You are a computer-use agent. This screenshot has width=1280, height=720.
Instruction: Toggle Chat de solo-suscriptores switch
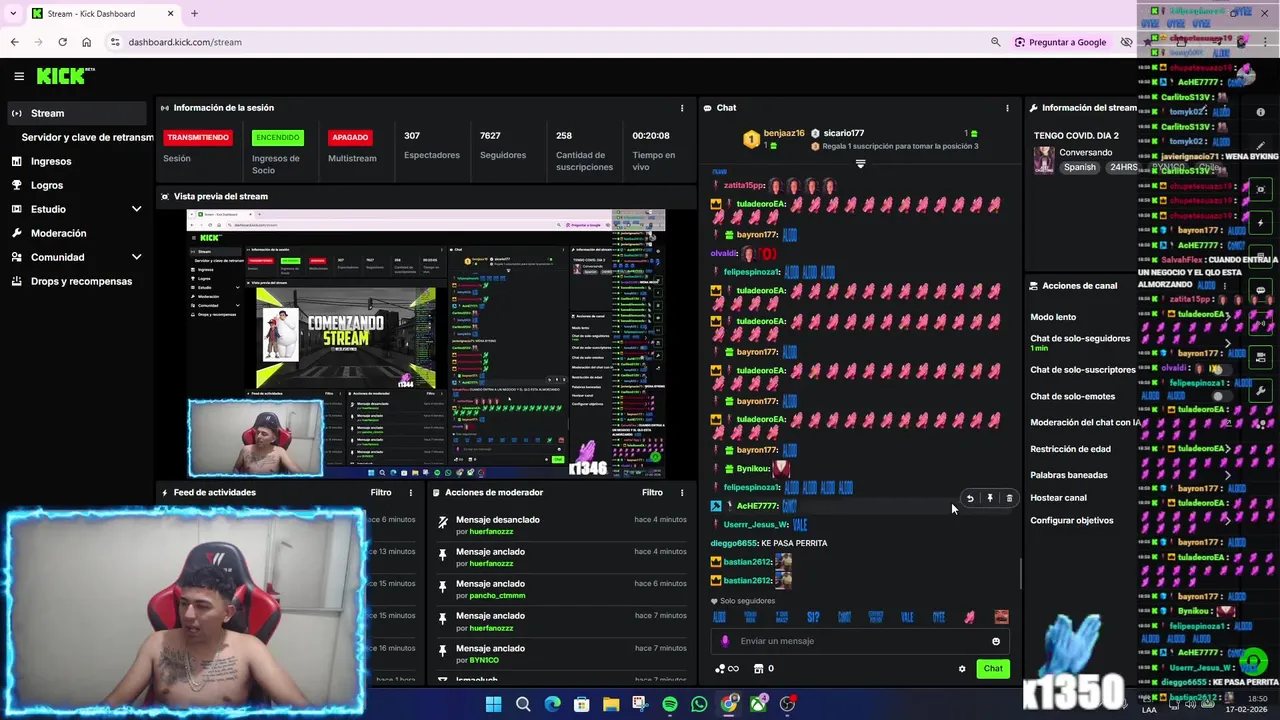point(1220,370)
